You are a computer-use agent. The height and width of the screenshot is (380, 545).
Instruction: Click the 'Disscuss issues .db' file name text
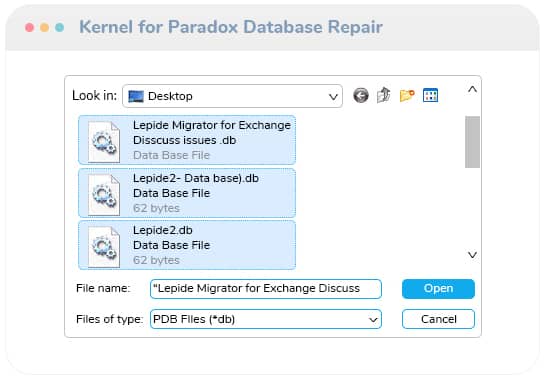pyautogui.click(x=185, y=140)
